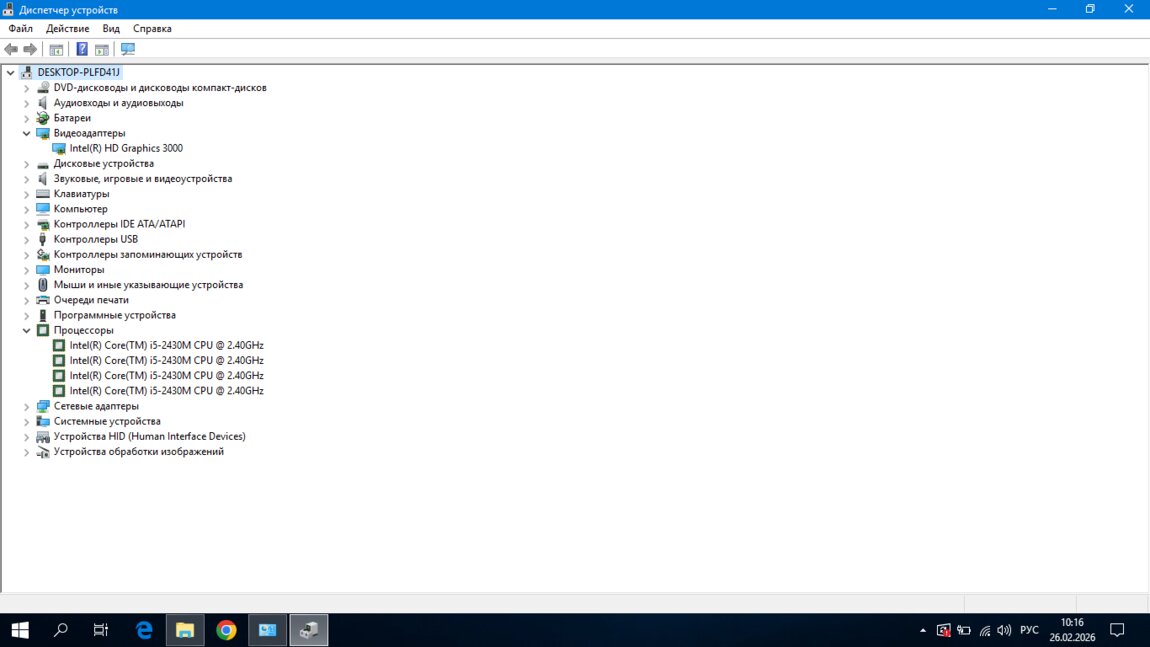Image resolution: width=1150 pixels, height=647 pixels.
Task: Show or hide the console tree icon
Action: (56, 49)
